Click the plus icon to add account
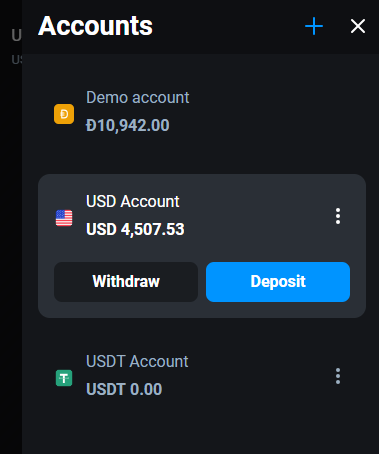The image size is (379, 454). pyautogui.click(x=314, y=26)
